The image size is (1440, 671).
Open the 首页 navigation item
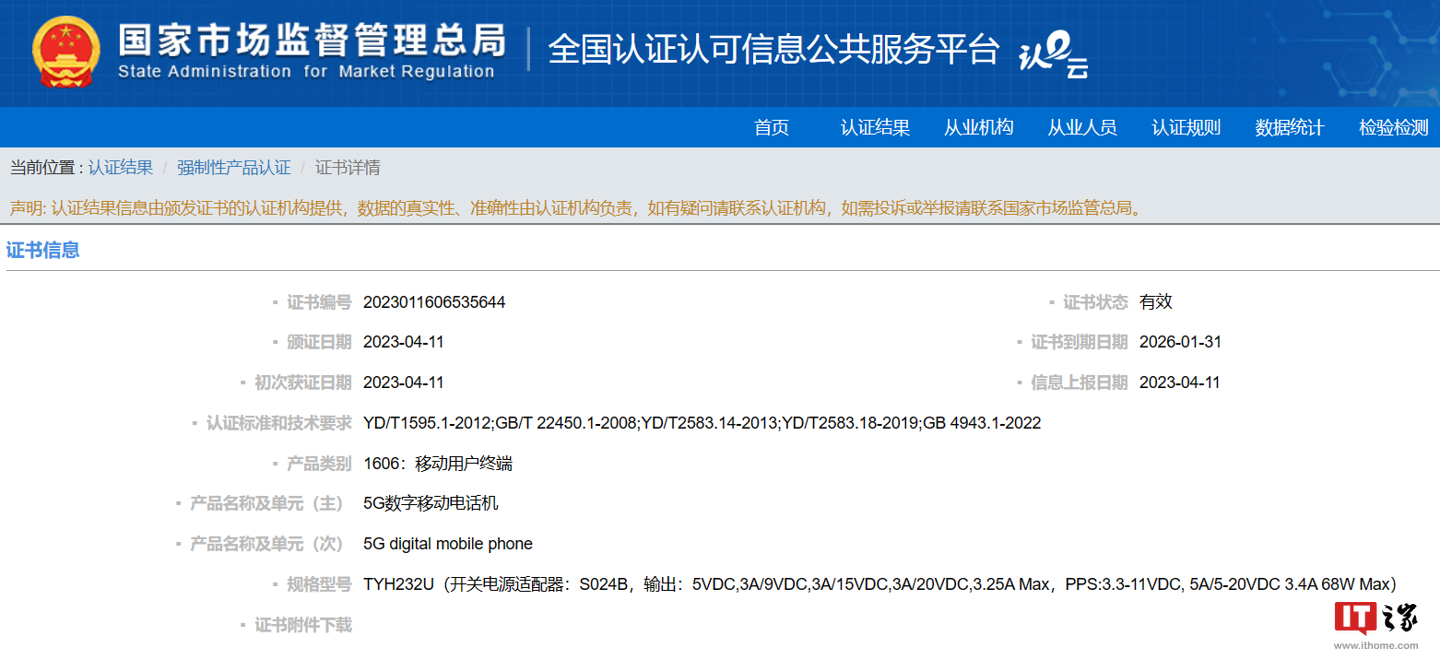click(771, 128)
